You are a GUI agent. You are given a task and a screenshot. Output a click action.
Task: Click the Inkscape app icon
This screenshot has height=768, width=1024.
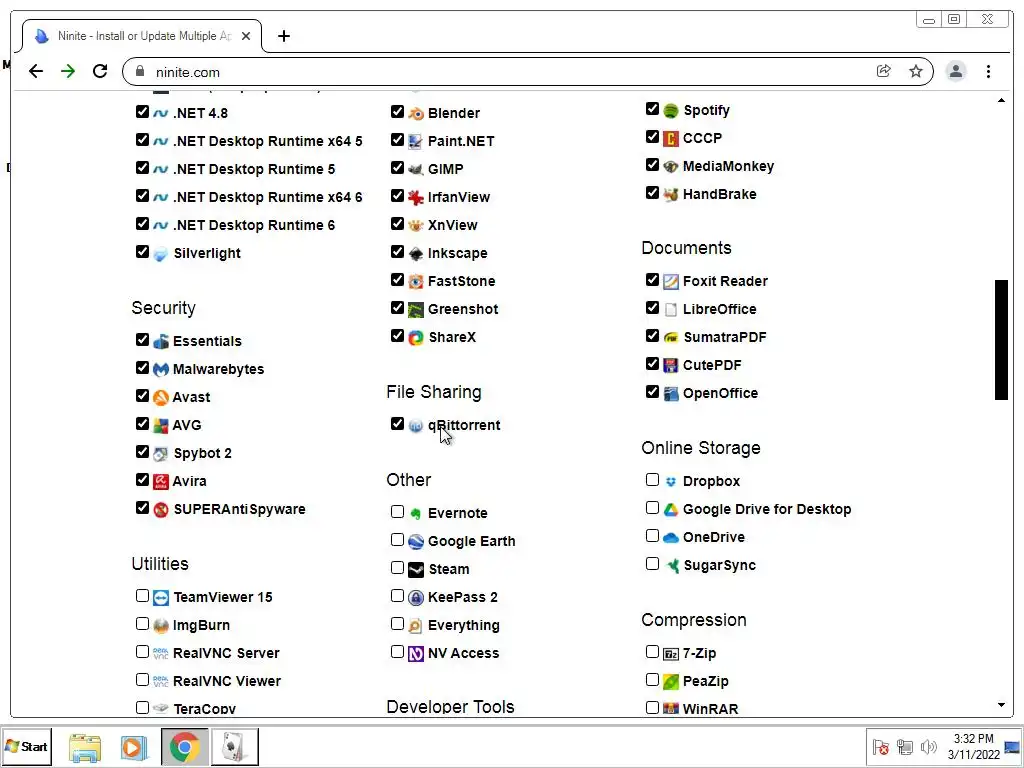click(415, 254)
